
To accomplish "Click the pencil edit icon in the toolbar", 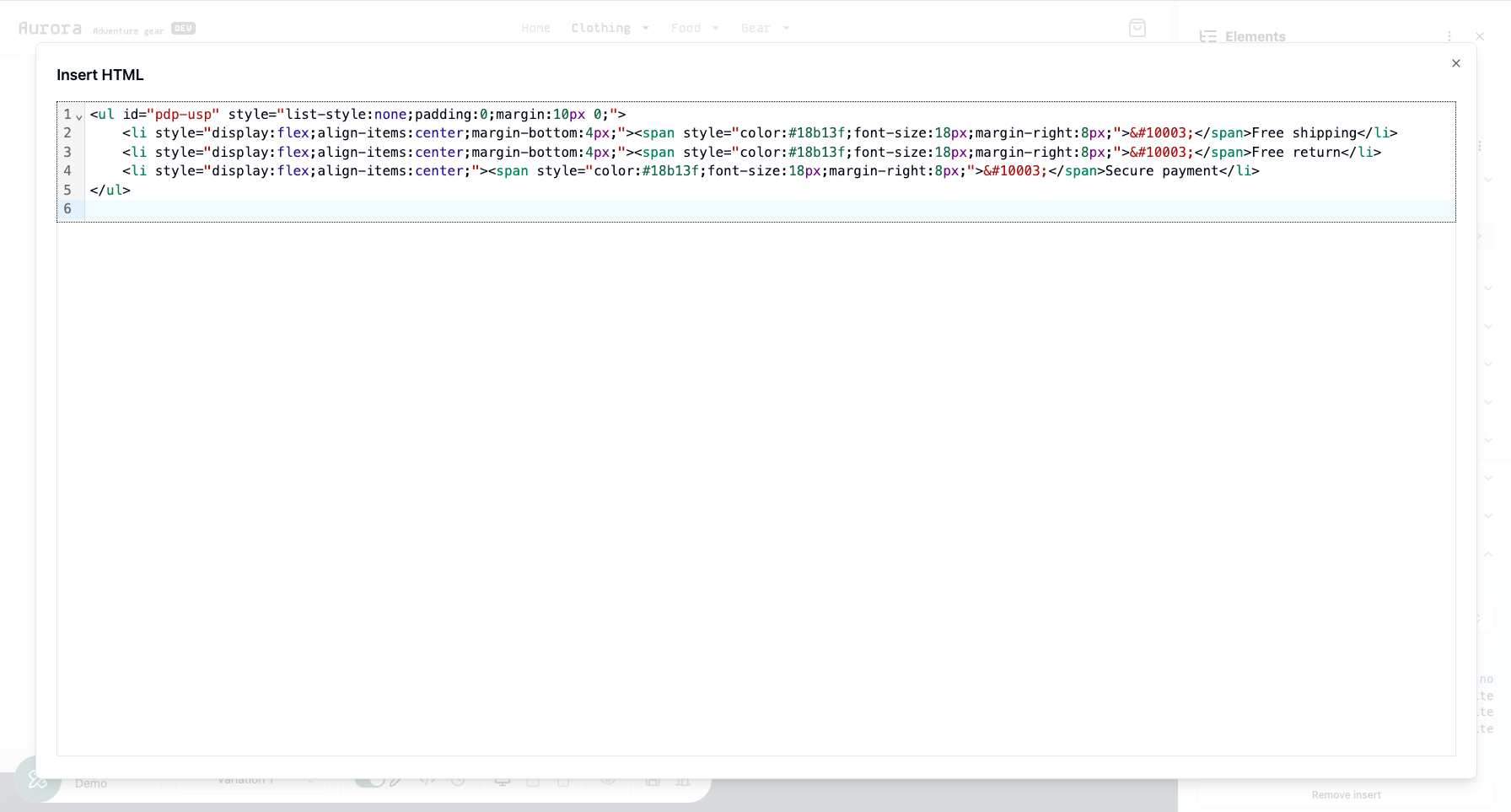I will 395,782.
